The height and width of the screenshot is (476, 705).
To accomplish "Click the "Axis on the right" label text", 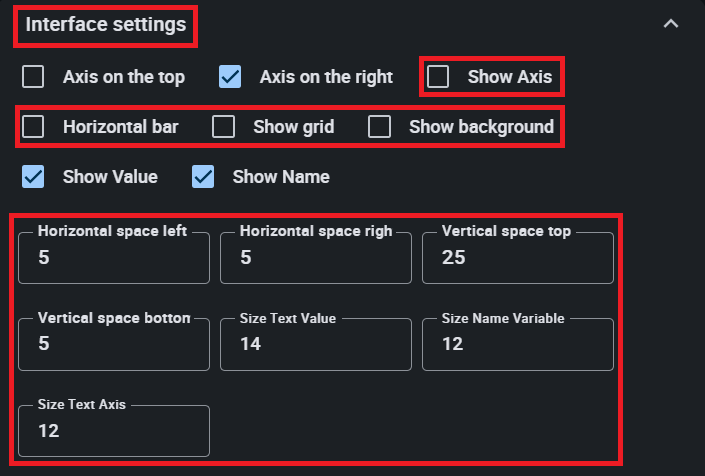I will click(326, 77).
